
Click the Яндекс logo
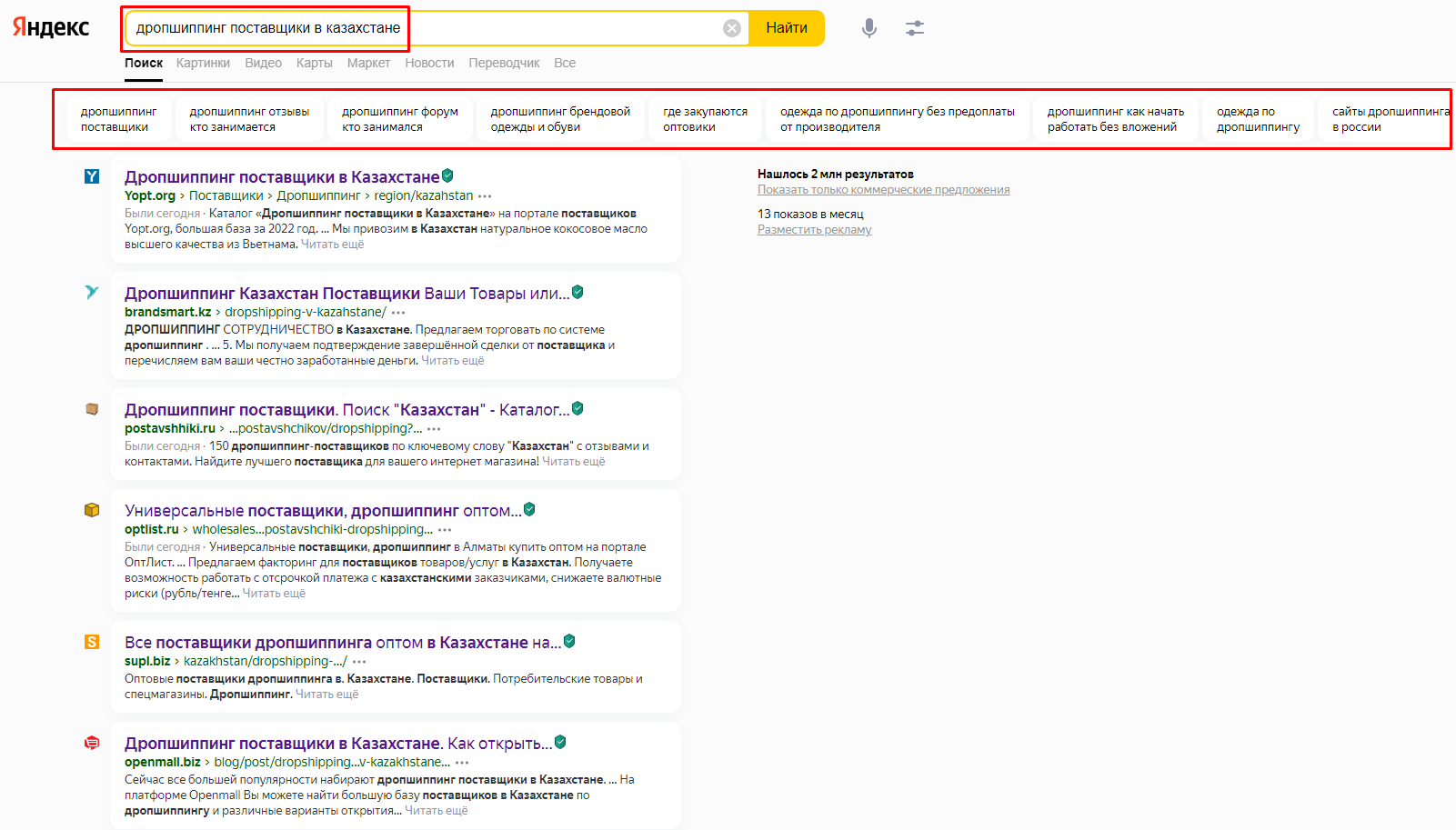(51, 27)
